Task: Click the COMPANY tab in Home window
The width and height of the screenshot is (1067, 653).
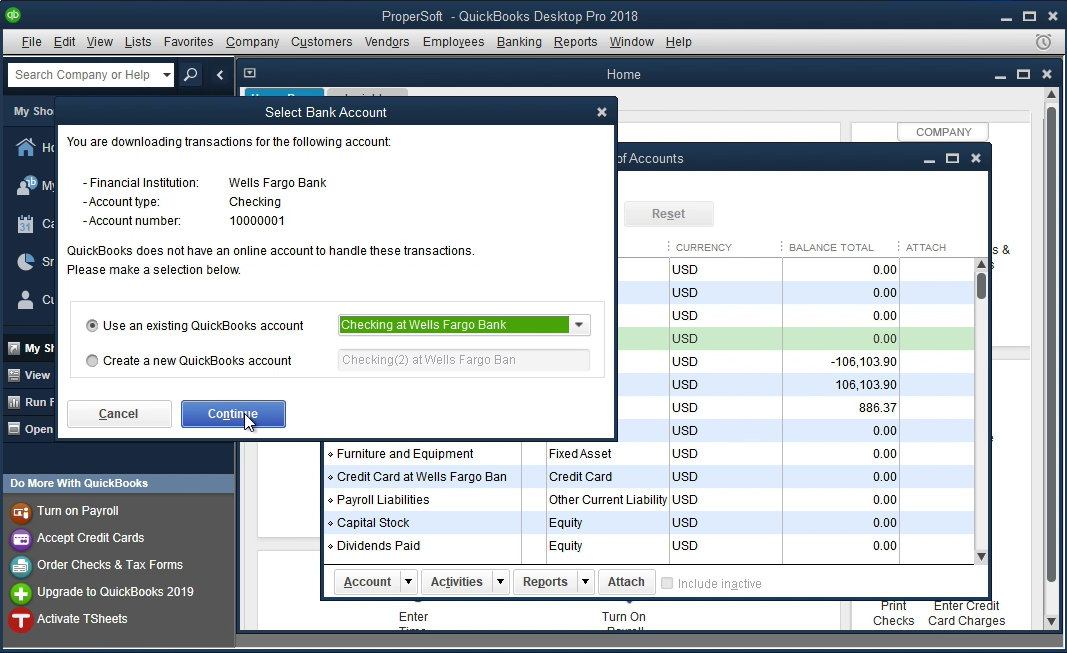Action: [943, 132]
